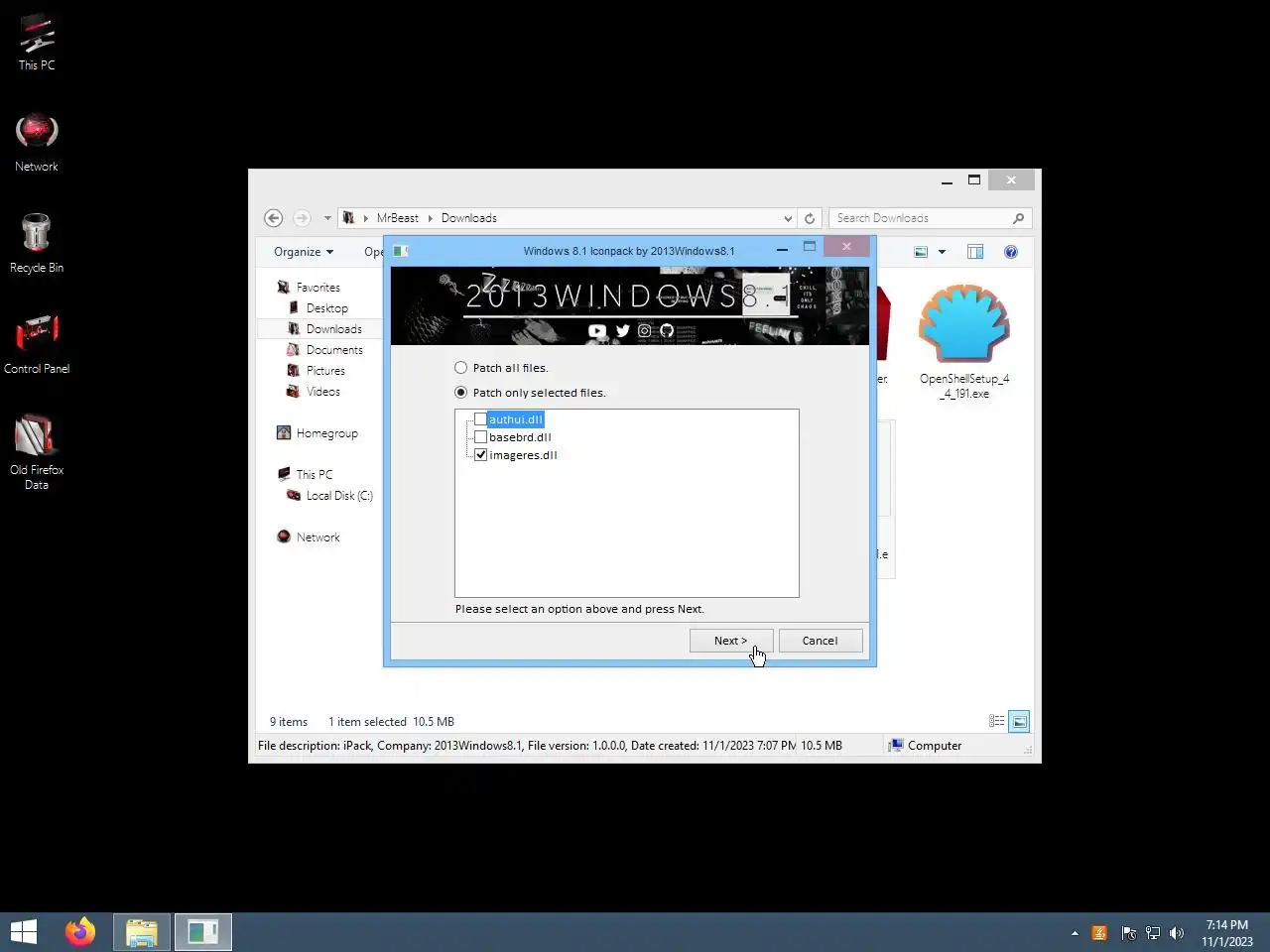Image resolution: width=1270 pixels, height=952 pixels.
Task: Open the change view icon in Explorer
Action: (921, 252)
